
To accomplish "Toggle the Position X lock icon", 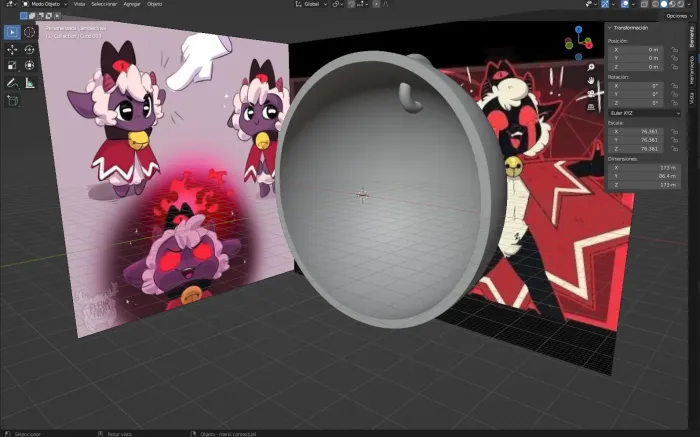I will [675, 50].
